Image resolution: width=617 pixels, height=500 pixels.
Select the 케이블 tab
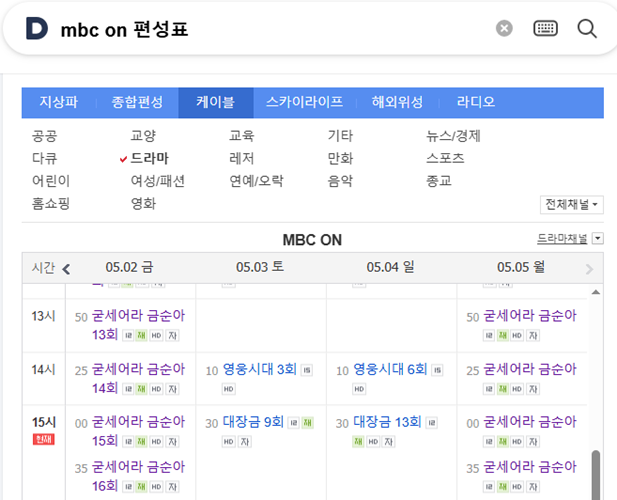click(216, 102)
